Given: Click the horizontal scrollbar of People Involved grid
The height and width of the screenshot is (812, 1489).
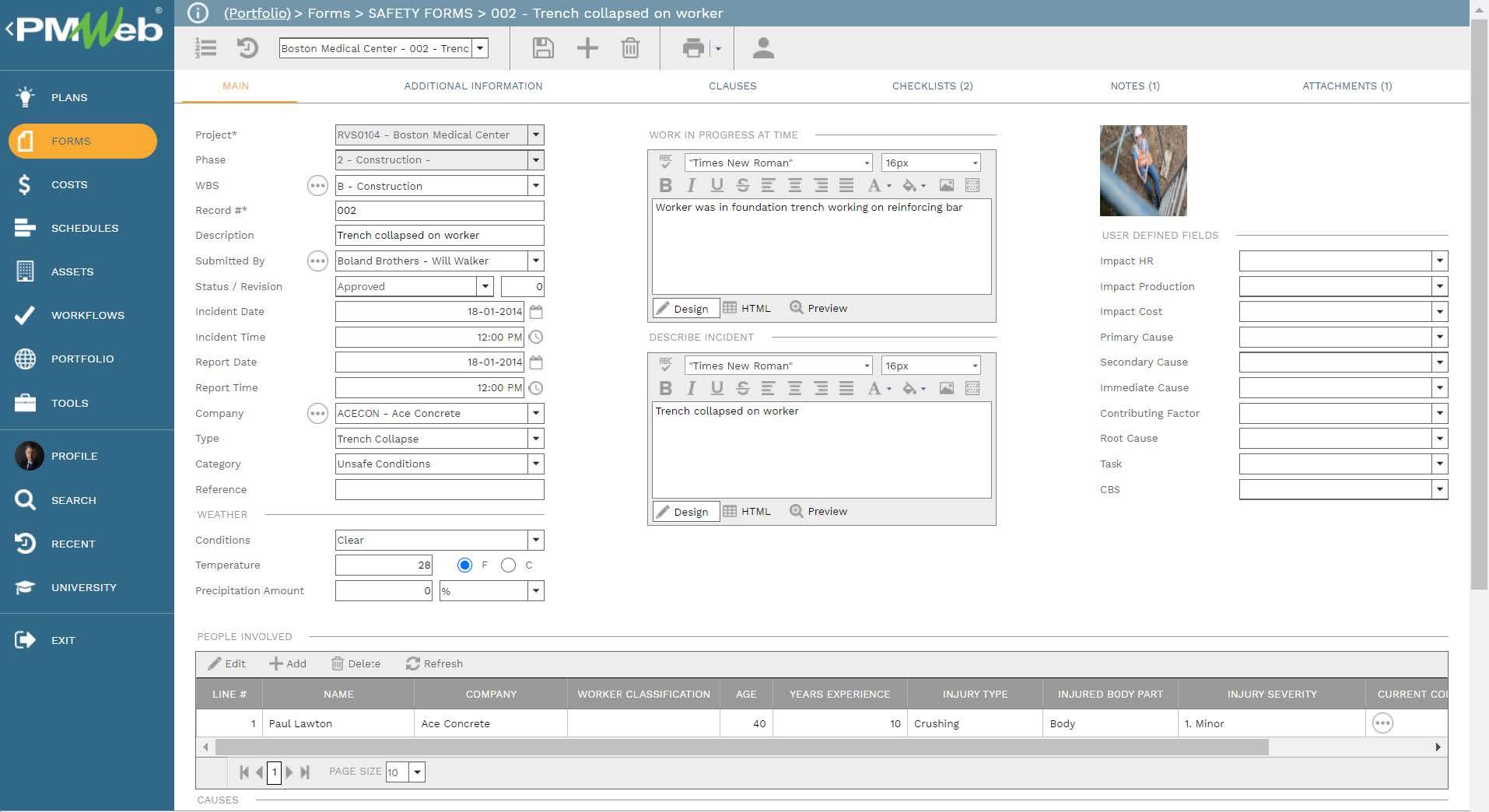Looking at the screenshot, I should (741, 747).
